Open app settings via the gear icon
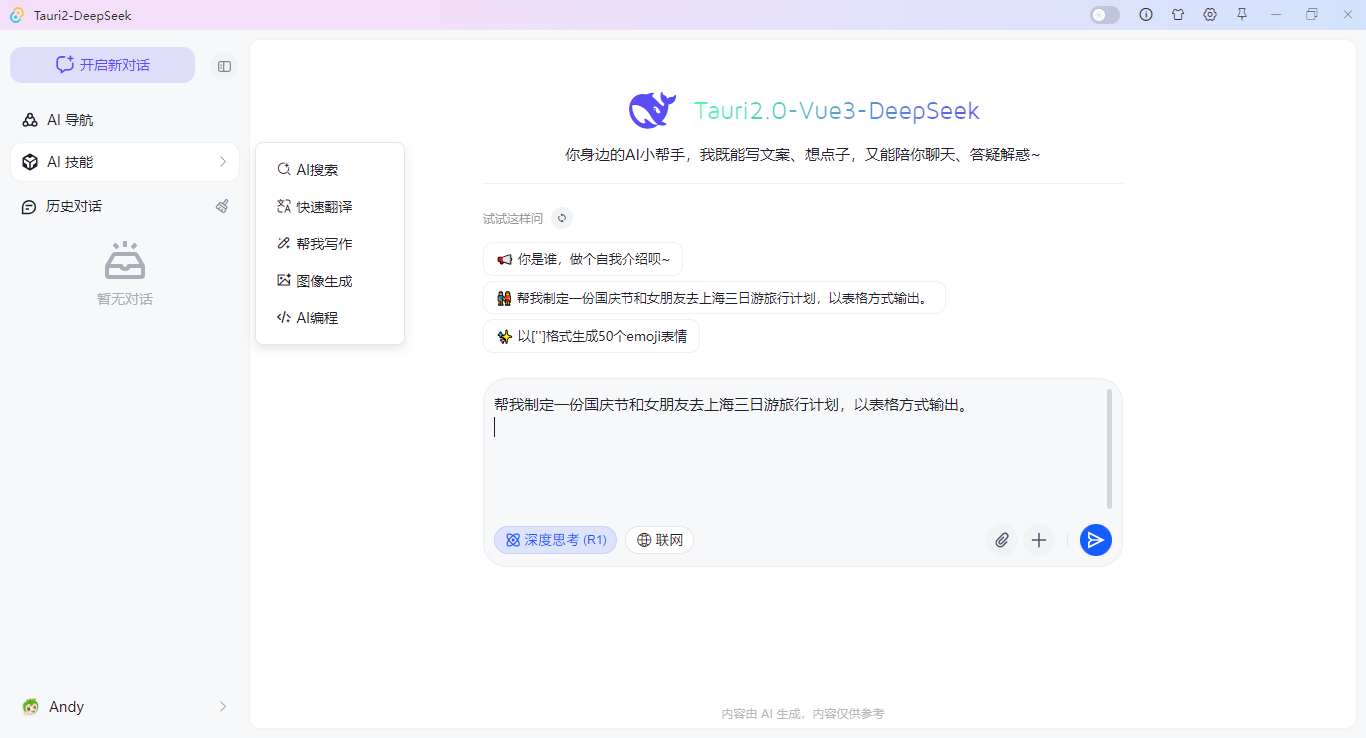Viewport: 1366px width, 738px height. 1210,15
